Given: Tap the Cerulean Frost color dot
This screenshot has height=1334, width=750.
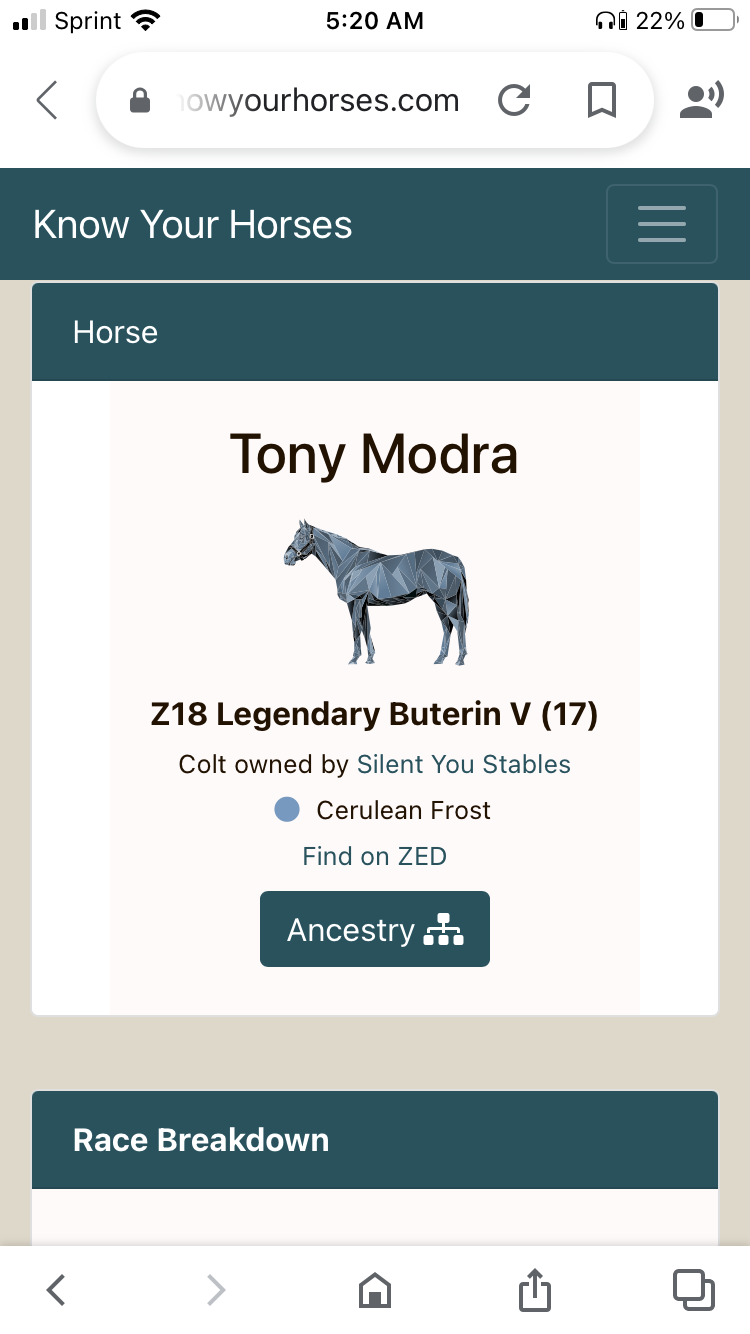Looking at the screenshot, I should [x=287, y=810].
